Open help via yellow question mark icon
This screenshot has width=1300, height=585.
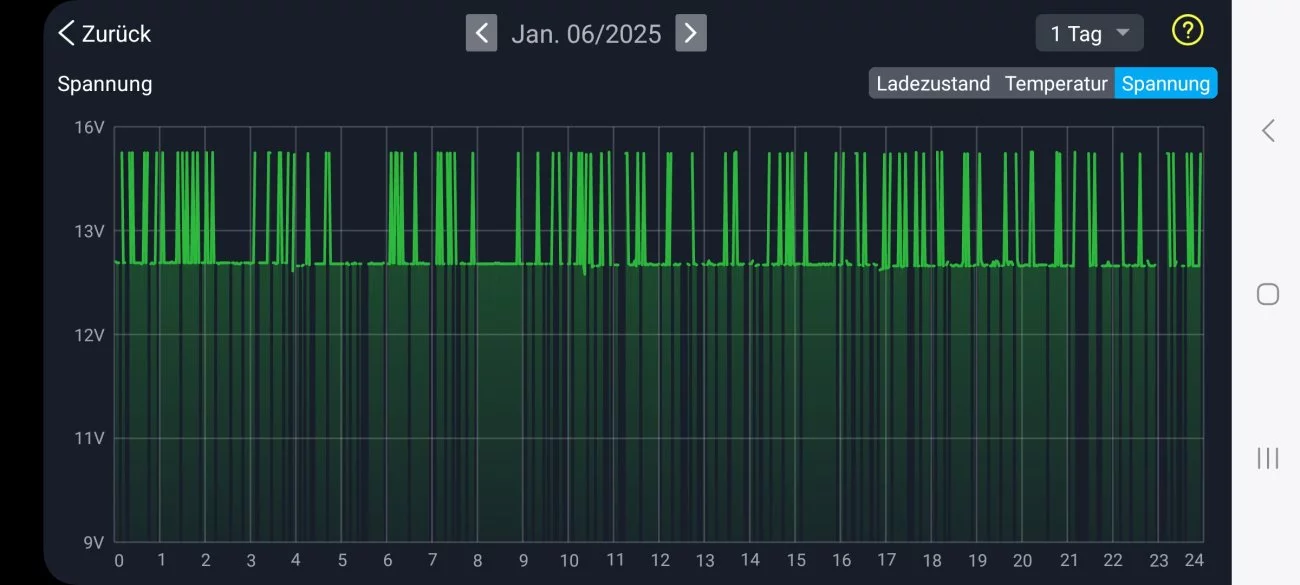(x=1187, y=31)
